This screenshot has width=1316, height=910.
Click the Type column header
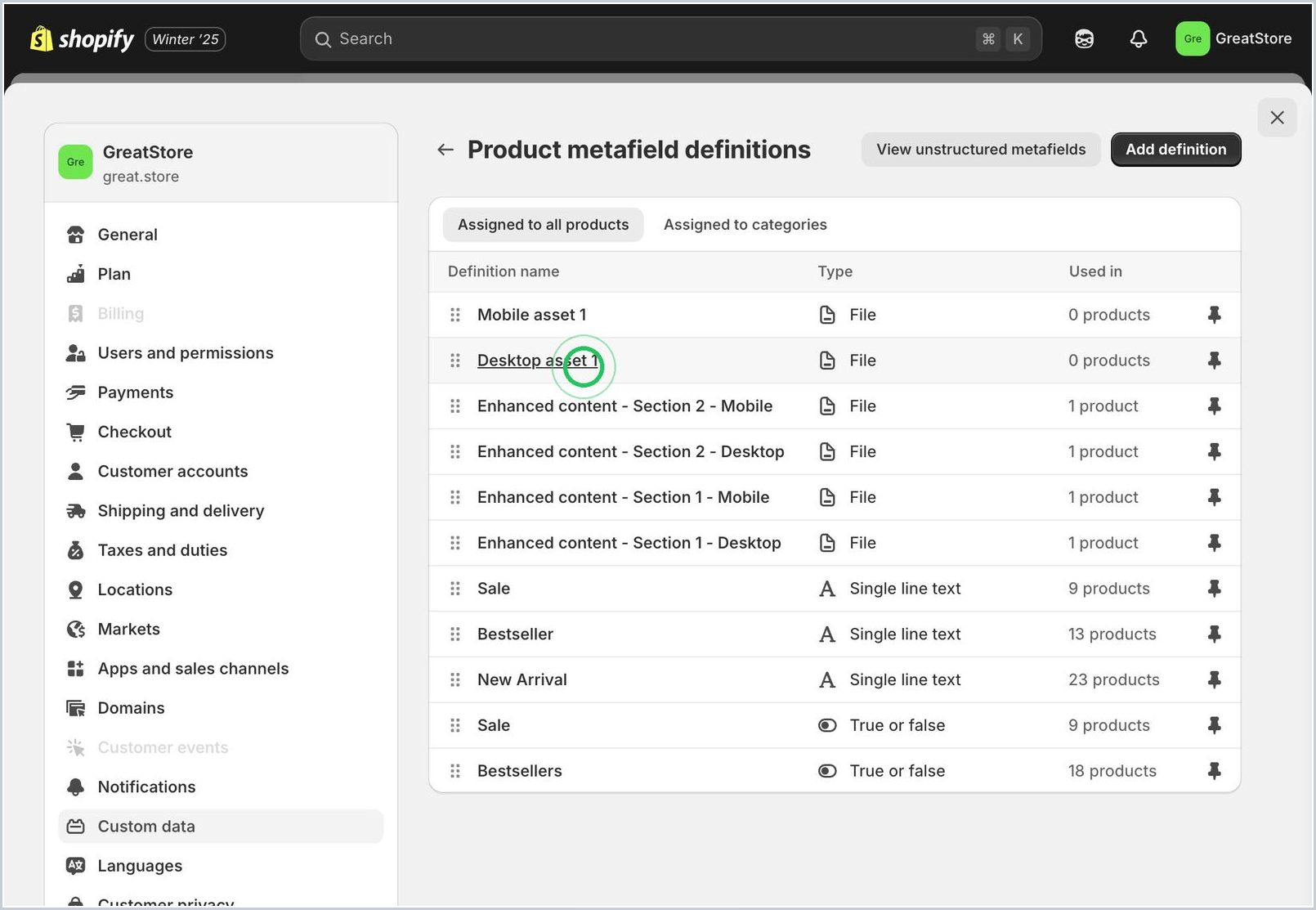click(835, 271)
